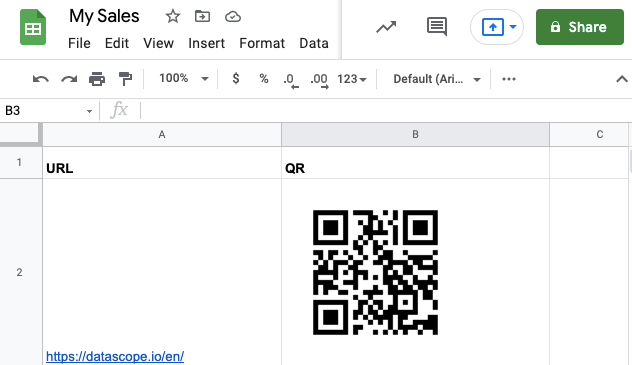632x365 pixels.
Task: Select the QR header cell
Action: [415, 163]
